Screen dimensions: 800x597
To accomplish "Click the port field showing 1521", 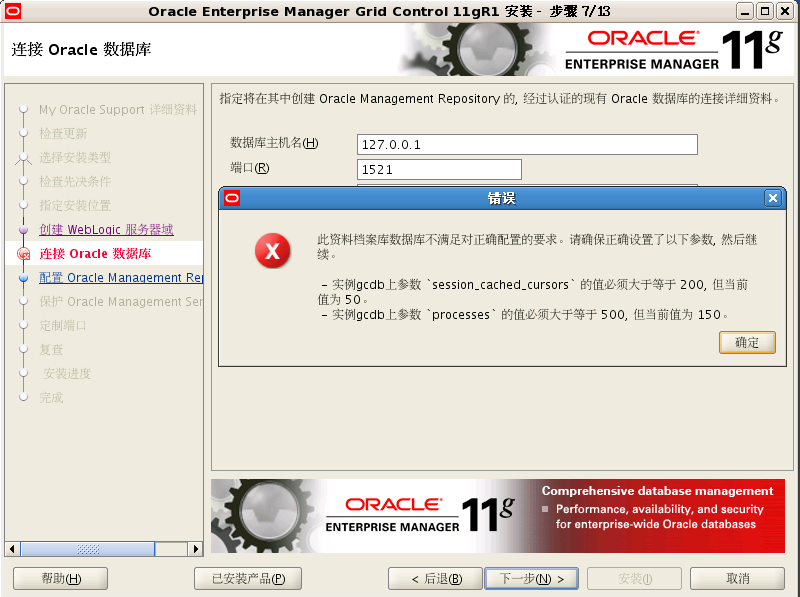I will coord(439,169).
